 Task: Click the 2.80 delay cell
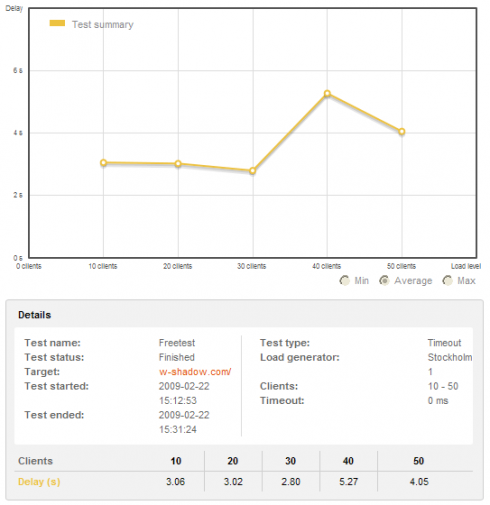(x=291, y=482)
